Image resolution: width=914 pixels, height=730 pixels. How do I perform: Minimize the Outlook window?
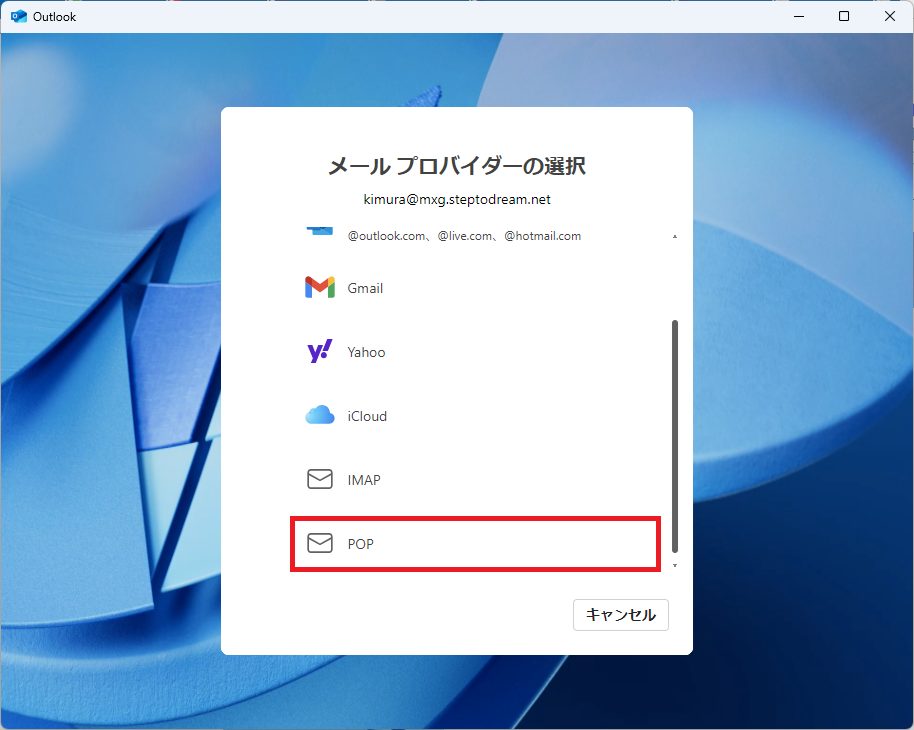[799, 16]
